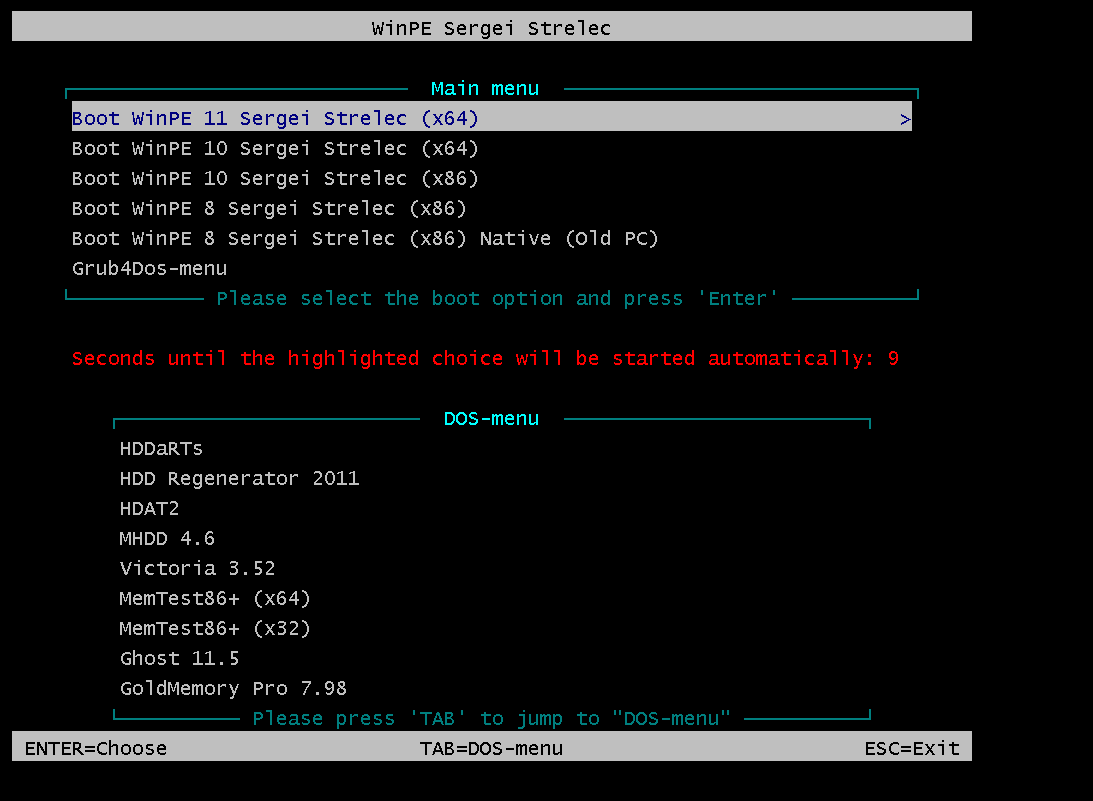1093x801 pixels.
Task: Click the WinPE Sergei Strelec title bar
Action: pyautogui.click(x=491, y=26)
